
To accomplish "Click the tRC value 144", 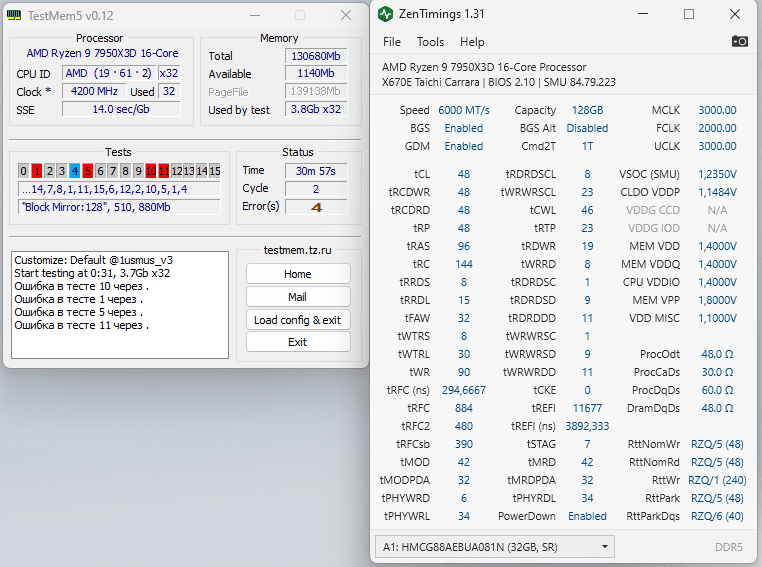I will (x=464, y=264).
